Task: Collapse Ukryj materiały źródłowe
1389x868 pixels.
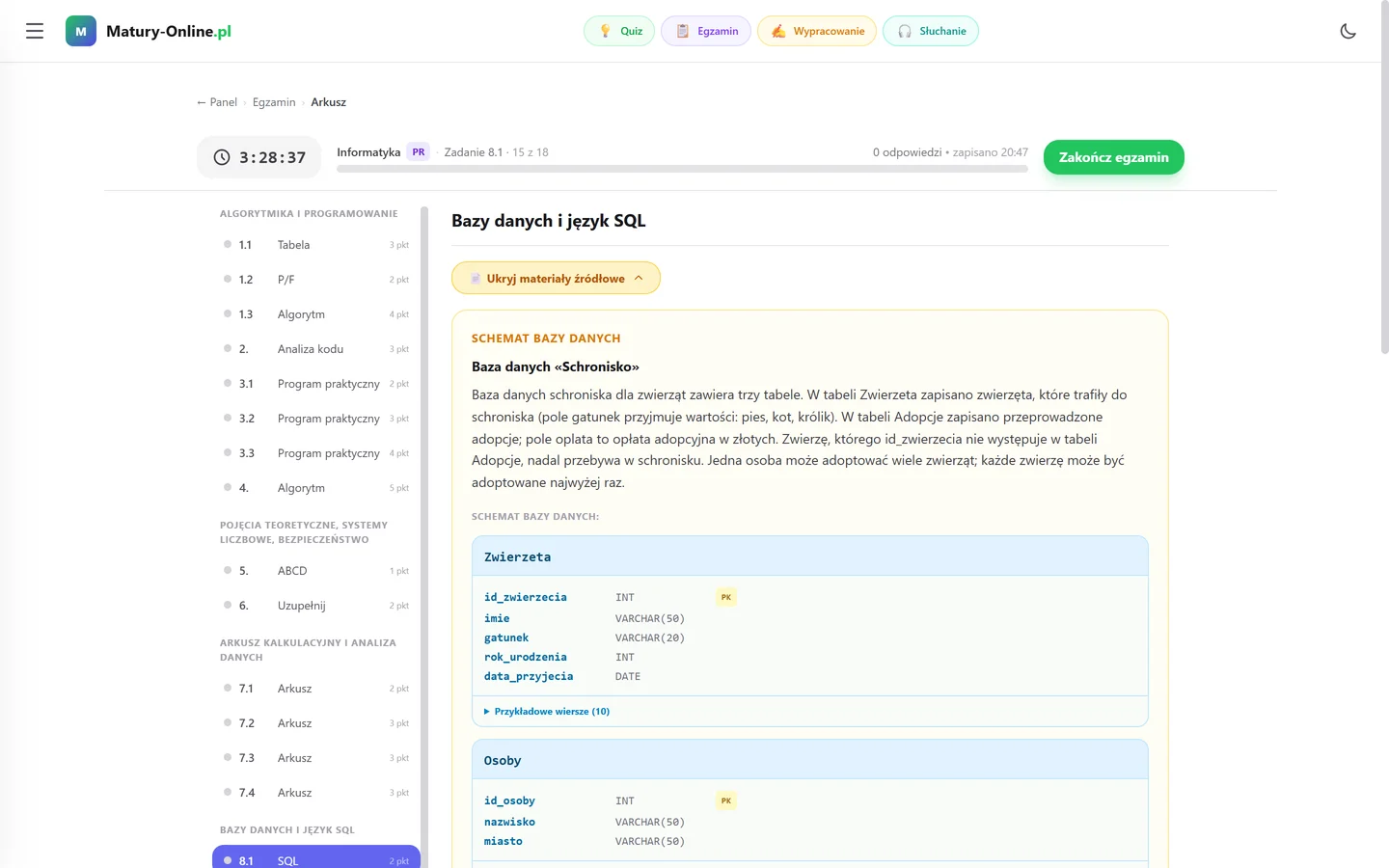Action: pyautogui.click(x=556, y=278)
